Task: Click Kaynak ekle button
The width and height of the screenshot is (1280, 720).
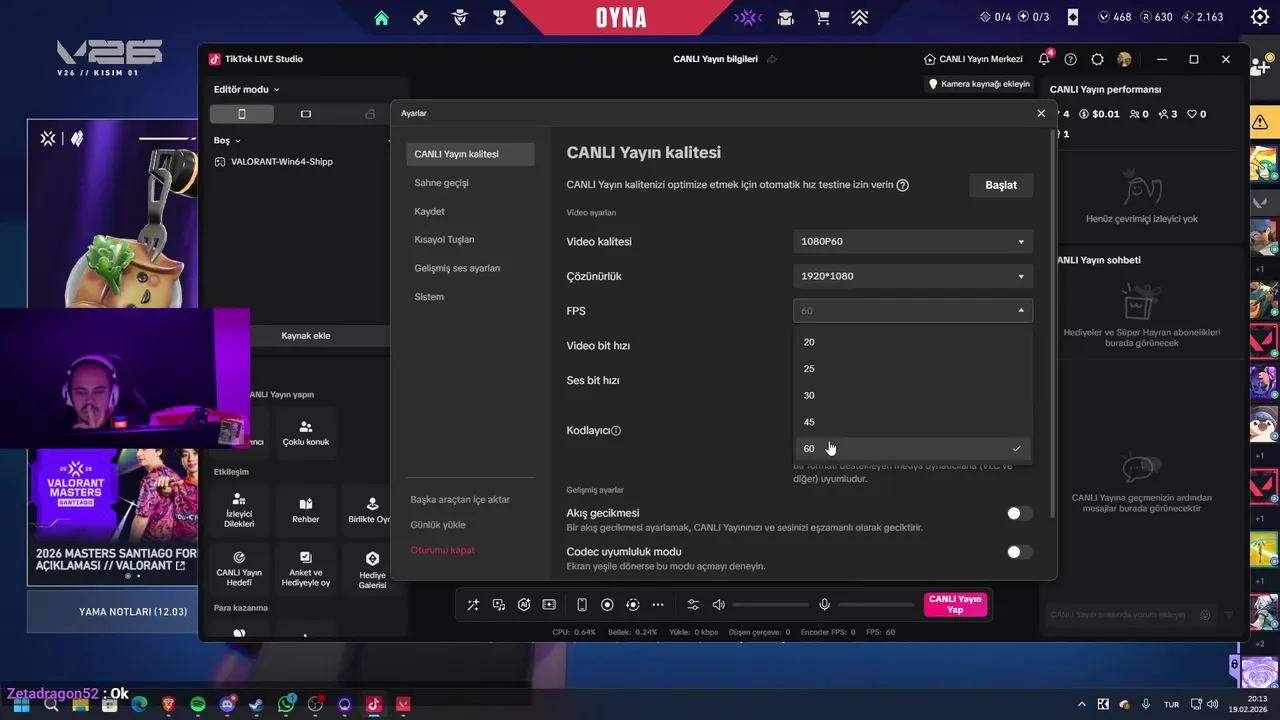Action: click(x=305, y=336)
